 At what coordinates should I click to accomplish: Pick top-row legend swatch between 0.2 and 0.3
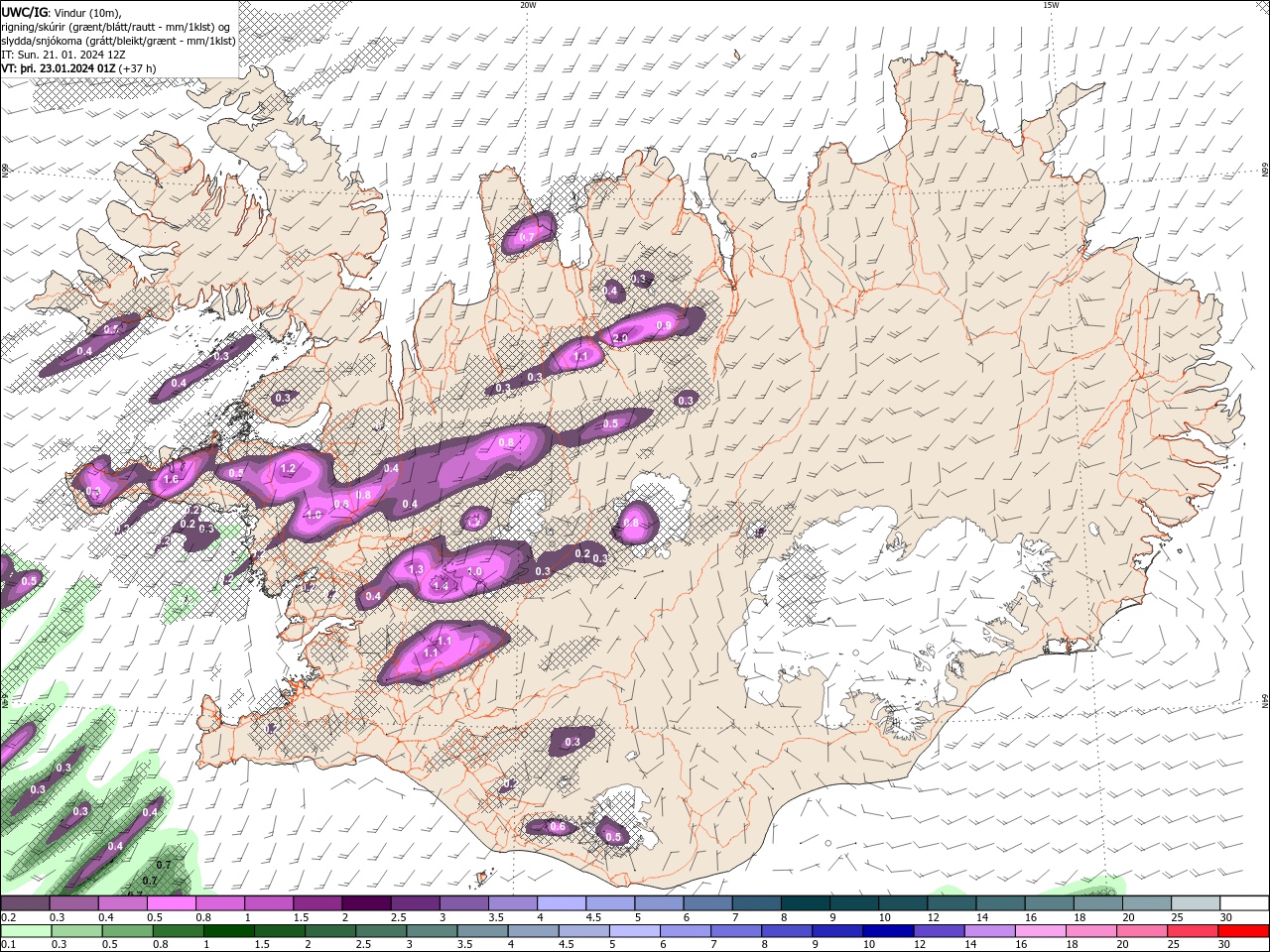24,903
